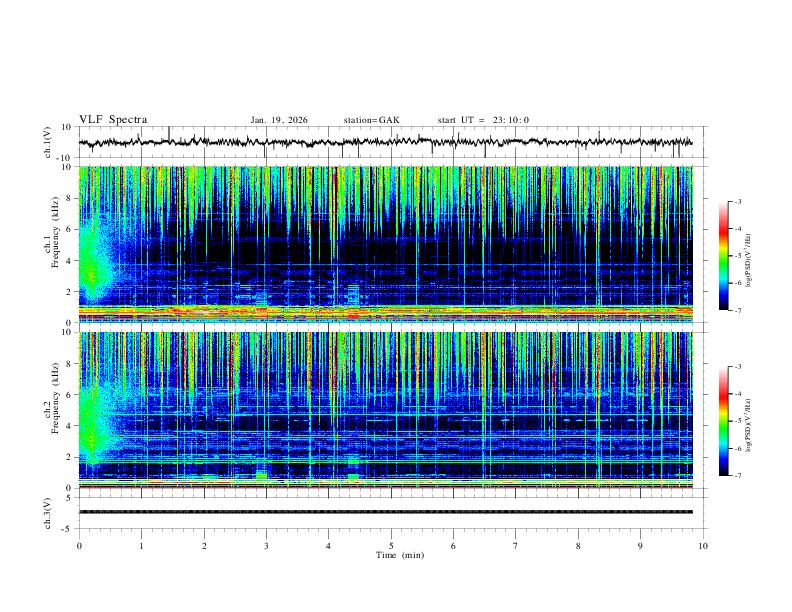Image resolution: width=792 pixels, height=612 pixels.
Task: Select the date "Jan. 19, 2026"
Action: click(279, 120)
